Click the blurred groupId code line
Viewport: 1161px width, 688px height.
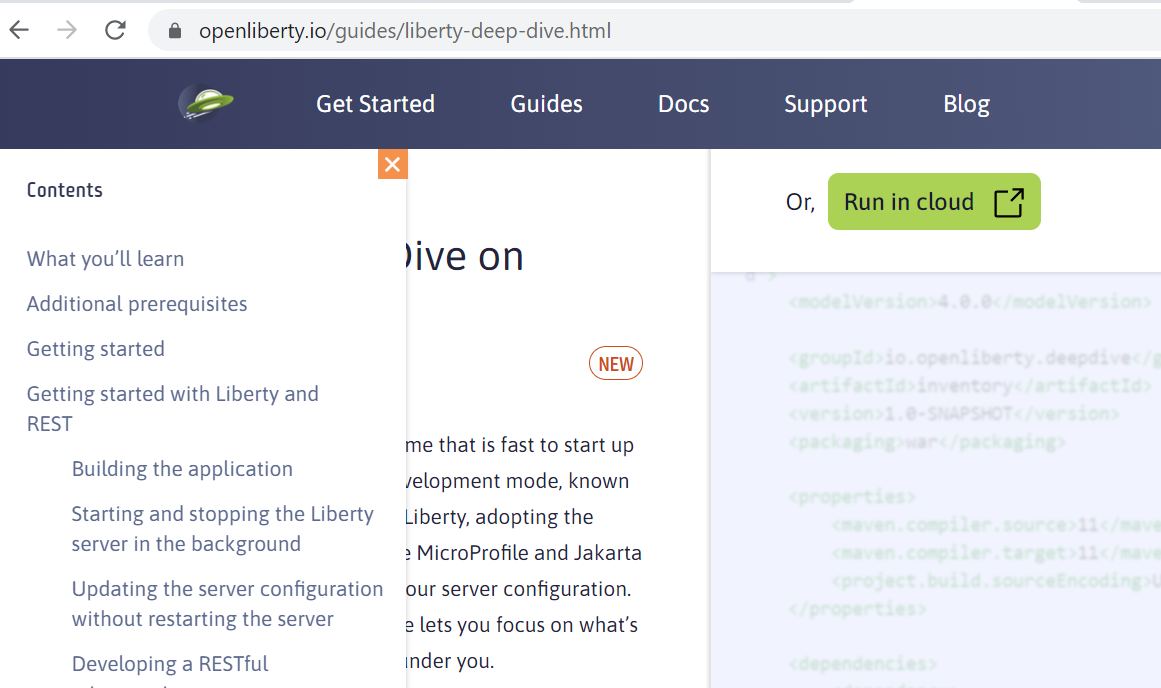(974, 358)
